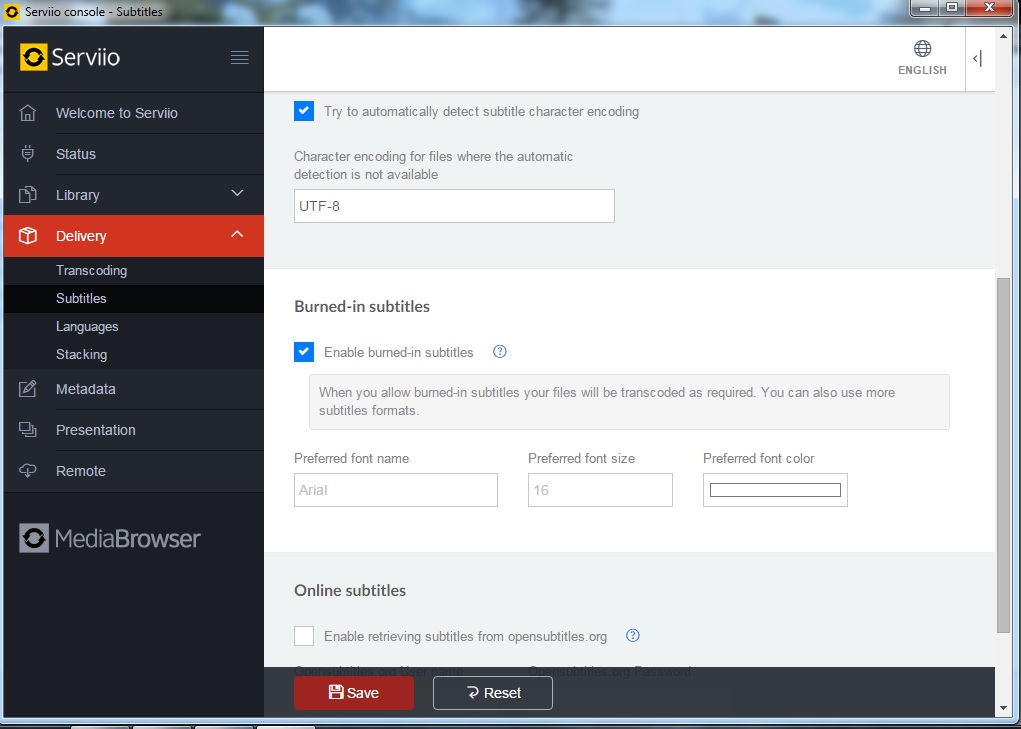Open help icon next to opensubtitles.org option

[632, 636]
